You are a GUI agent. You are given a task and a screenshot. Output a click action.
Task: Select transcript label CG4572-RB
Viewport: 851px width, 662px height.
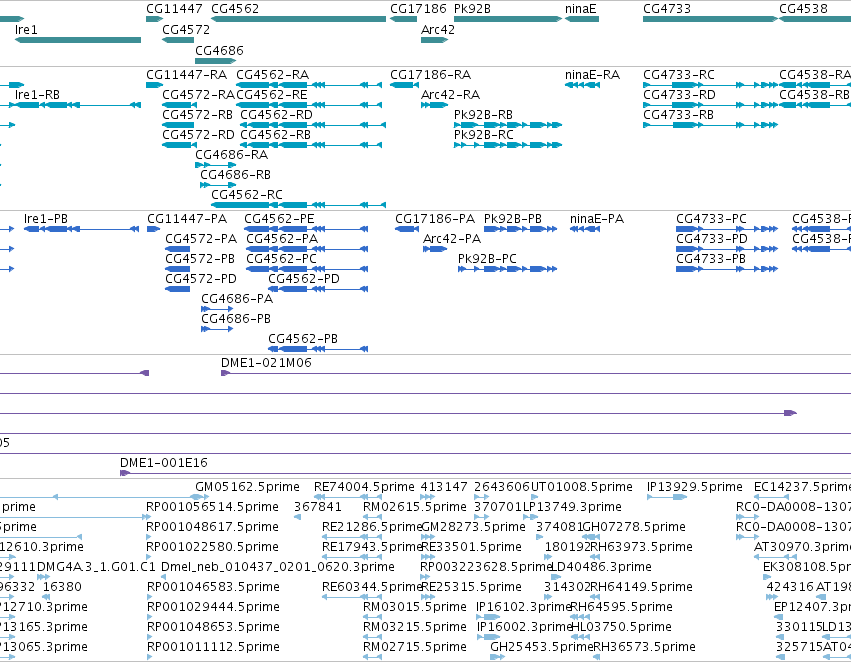(x=198, y=114)
